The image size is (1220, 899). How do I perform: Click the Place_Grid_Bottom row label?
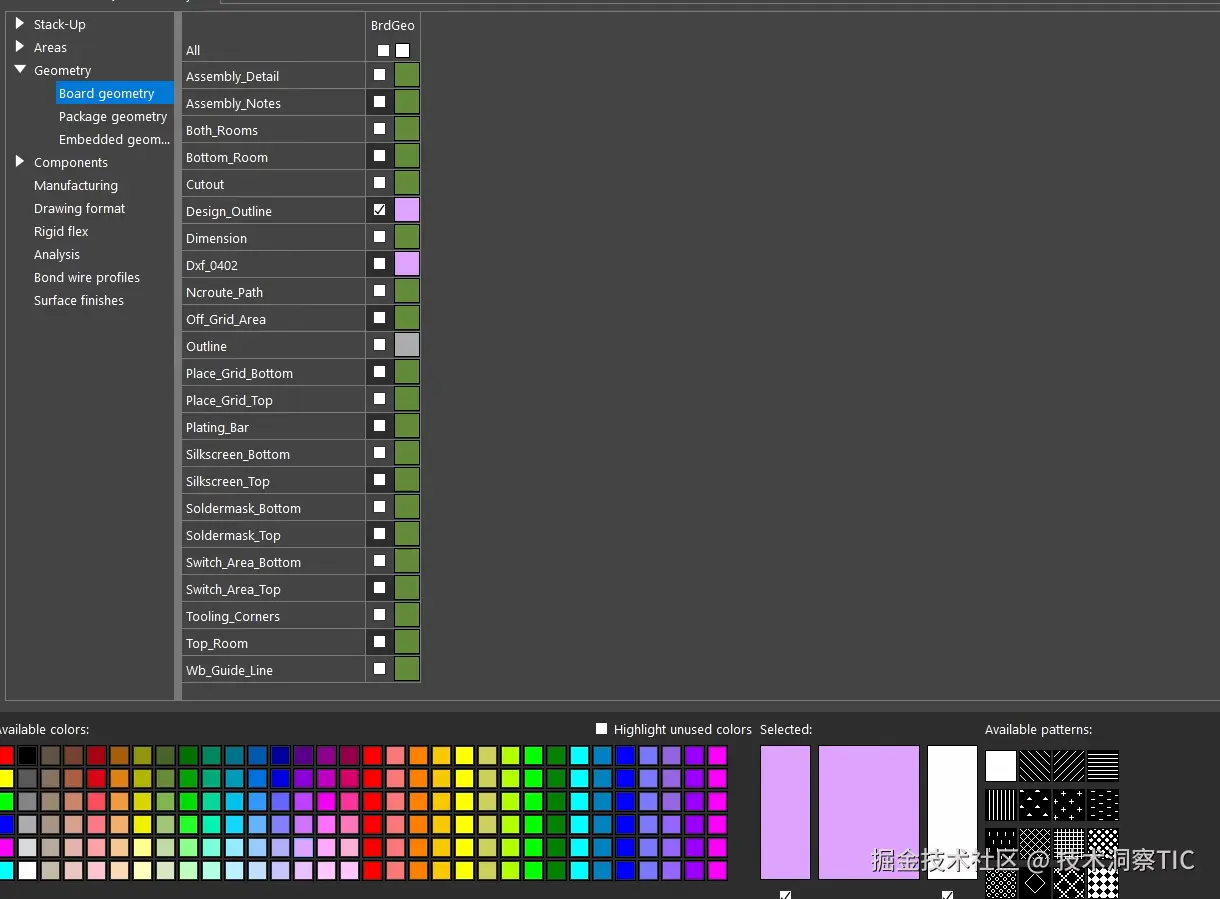[239, 373]
